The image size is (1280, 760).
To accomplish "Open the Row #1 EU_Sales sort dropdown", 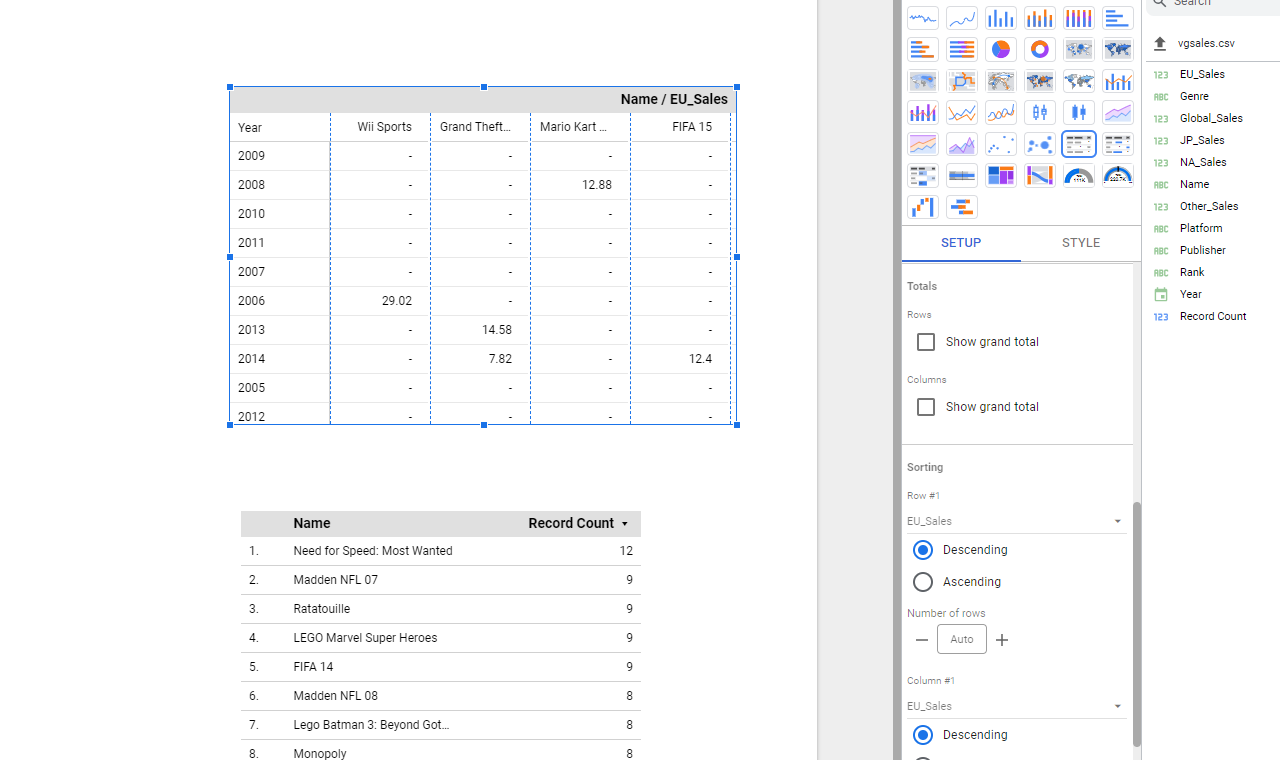I will click(1016, 521).
